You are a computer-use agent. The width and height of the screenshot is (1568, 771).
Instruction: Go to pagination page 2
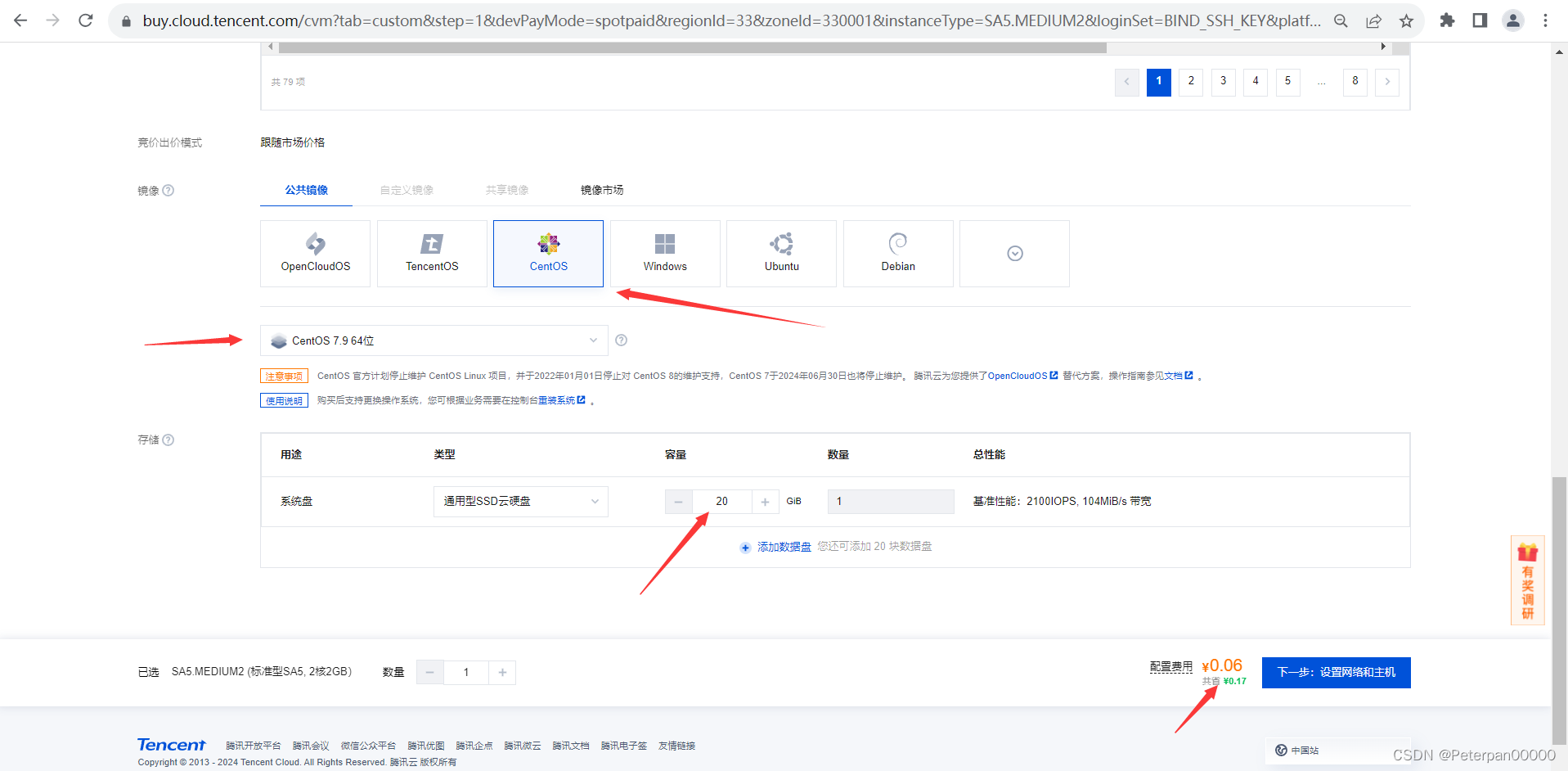(1191, 81)
